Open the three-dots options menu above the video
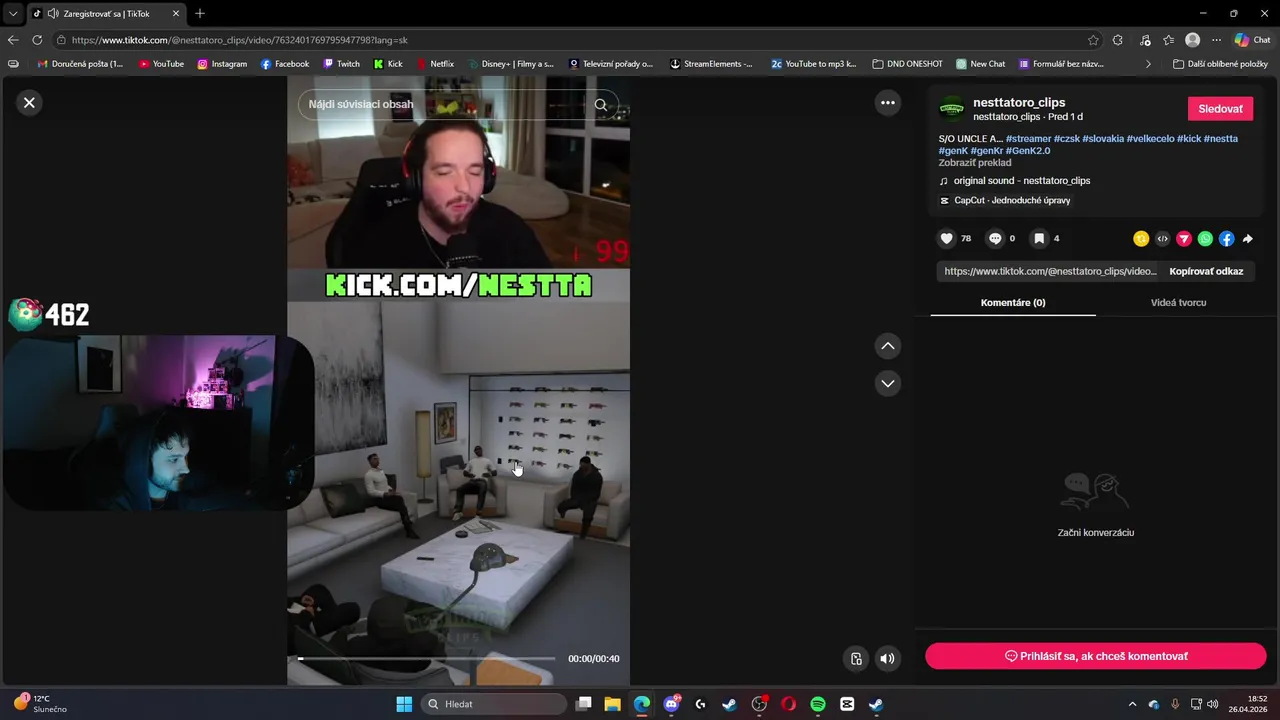 pyautogui.click(x=887, y=102)
